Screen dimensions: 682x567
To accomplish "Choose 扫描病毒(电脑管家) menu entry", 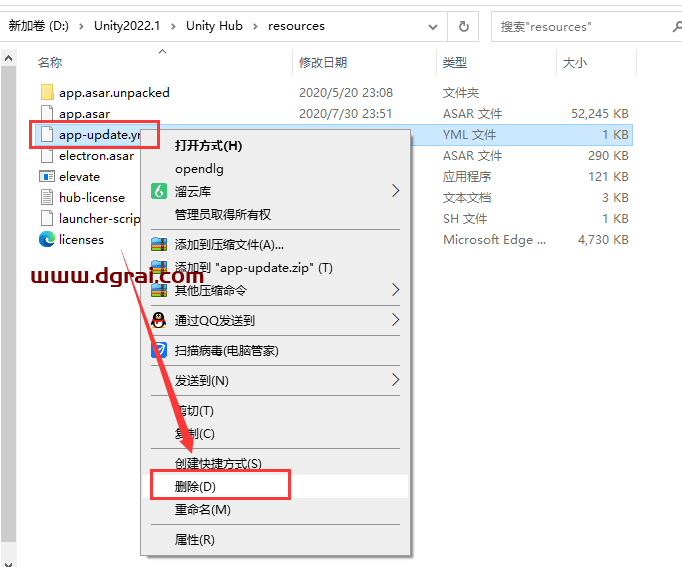I will [227, 350].
